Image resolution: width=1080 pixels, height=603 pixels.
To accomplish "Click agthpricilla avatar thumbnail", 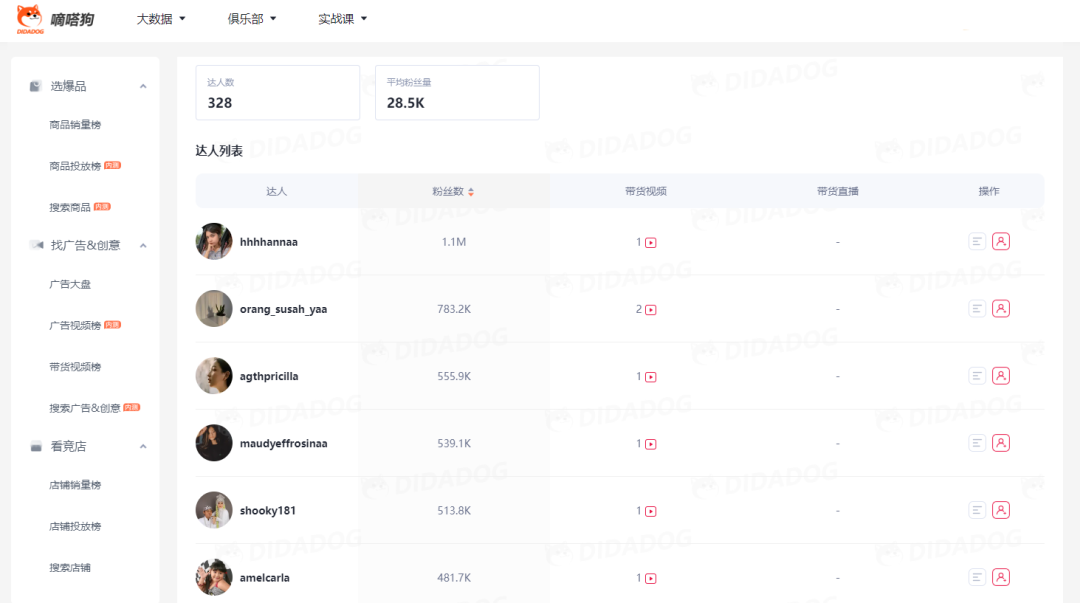I will pyautogui.click(x=214, y=376).
